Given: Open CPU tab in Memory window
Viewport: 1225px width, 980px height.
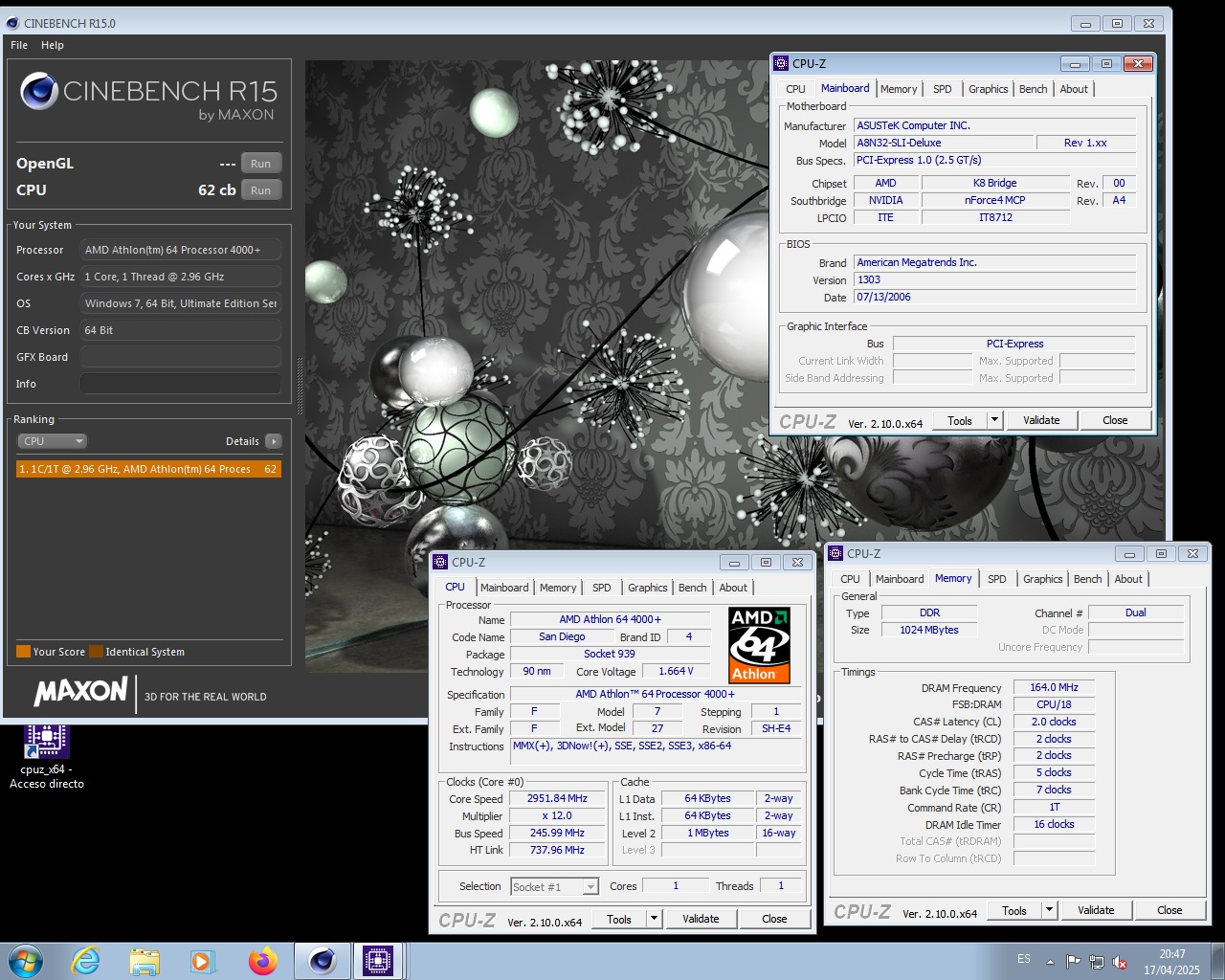Looking at the screenshot, I should (850, 579).
